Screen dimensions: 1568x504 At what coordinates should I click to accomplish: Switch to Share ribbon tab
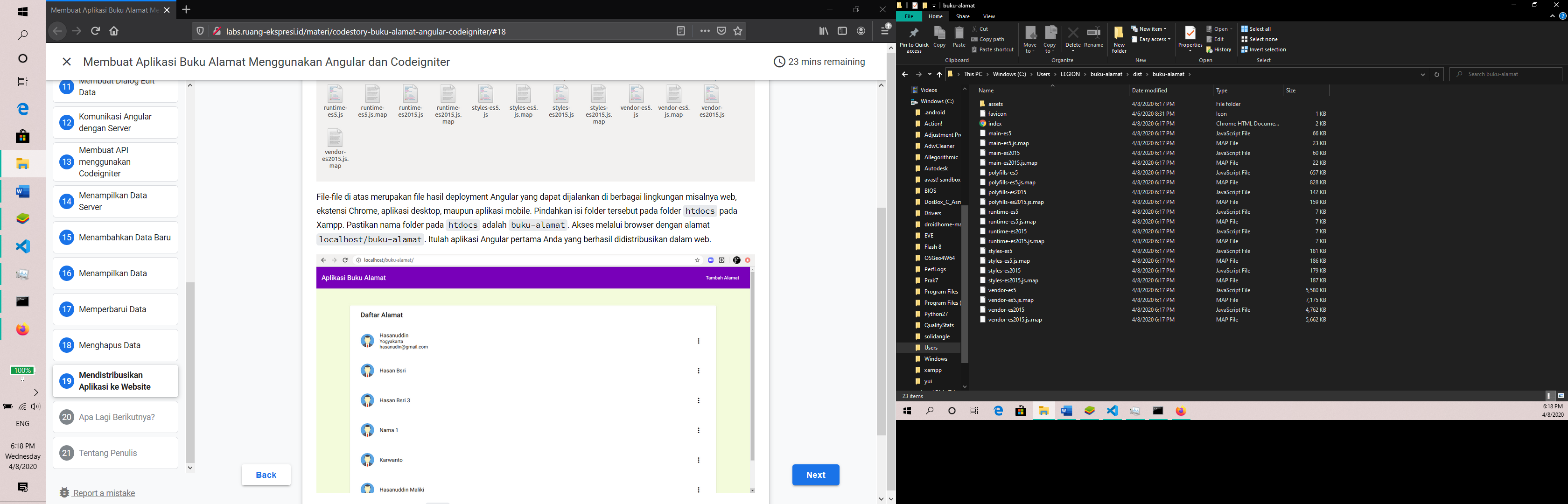pyautogui.click(x=963, y=16)
